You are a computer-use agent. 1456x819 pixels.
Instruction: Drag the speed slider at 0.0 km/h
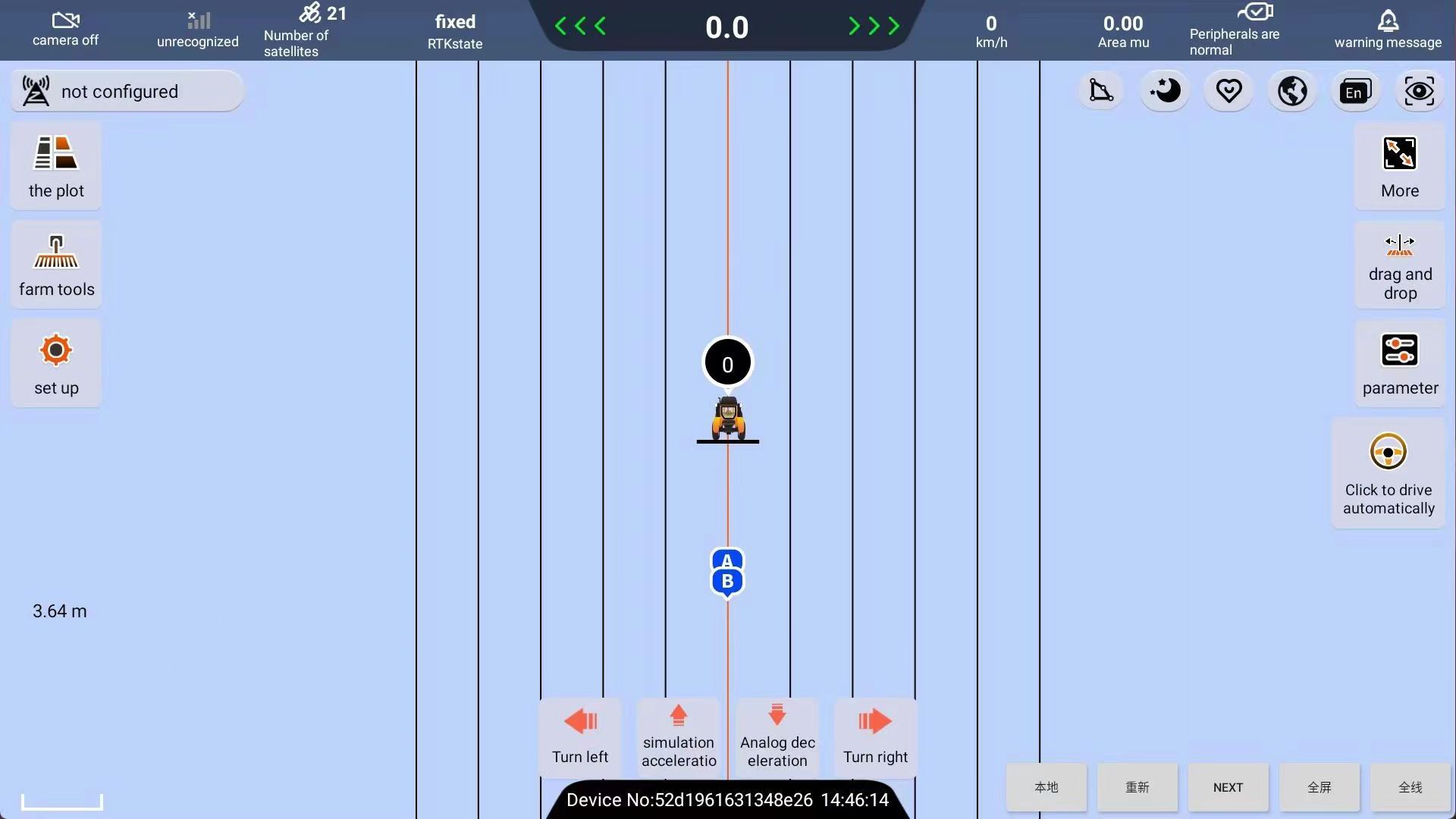(728, 26)
